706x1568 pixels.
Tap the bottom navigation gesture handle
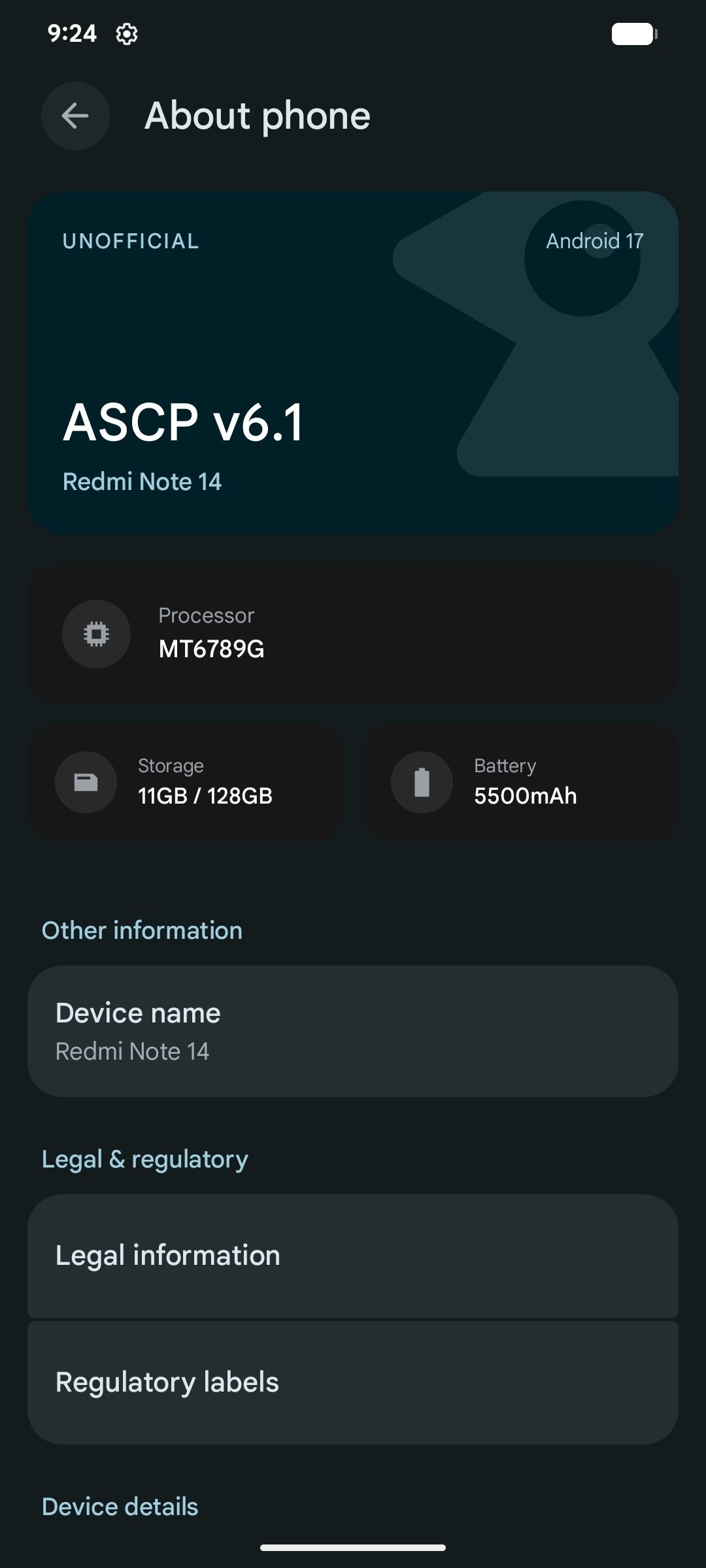tap(353, 1547)
